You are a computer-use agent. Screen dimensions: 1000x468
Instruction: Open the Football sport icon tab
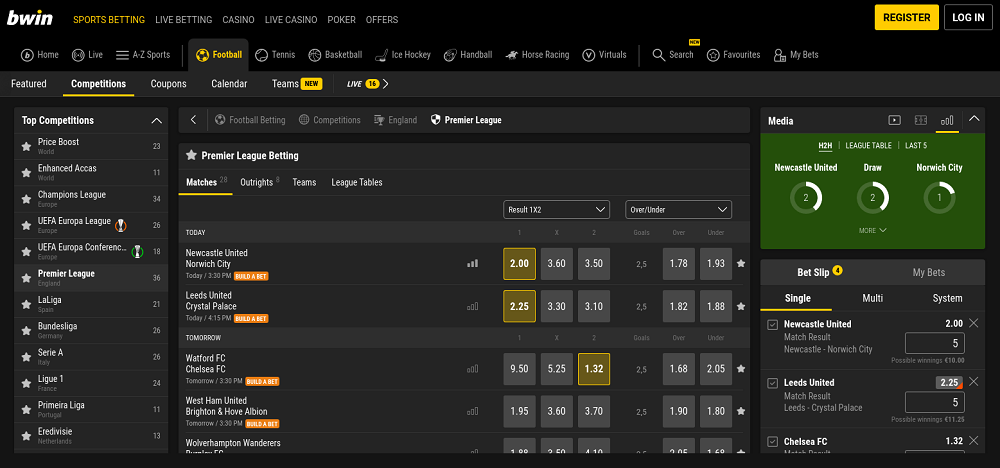[x=219, y=55]
